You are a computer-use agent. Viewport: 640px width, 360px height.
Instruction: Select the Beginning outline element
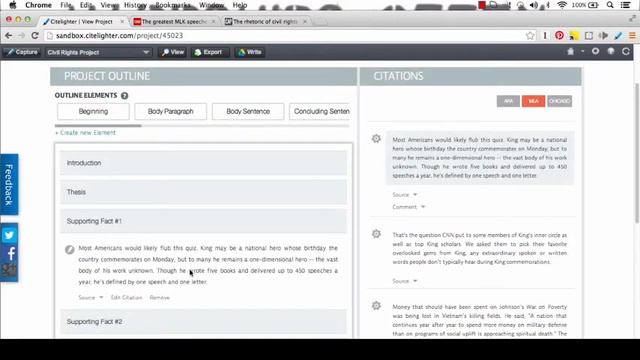pyautogui.click(x=93, y=111)
